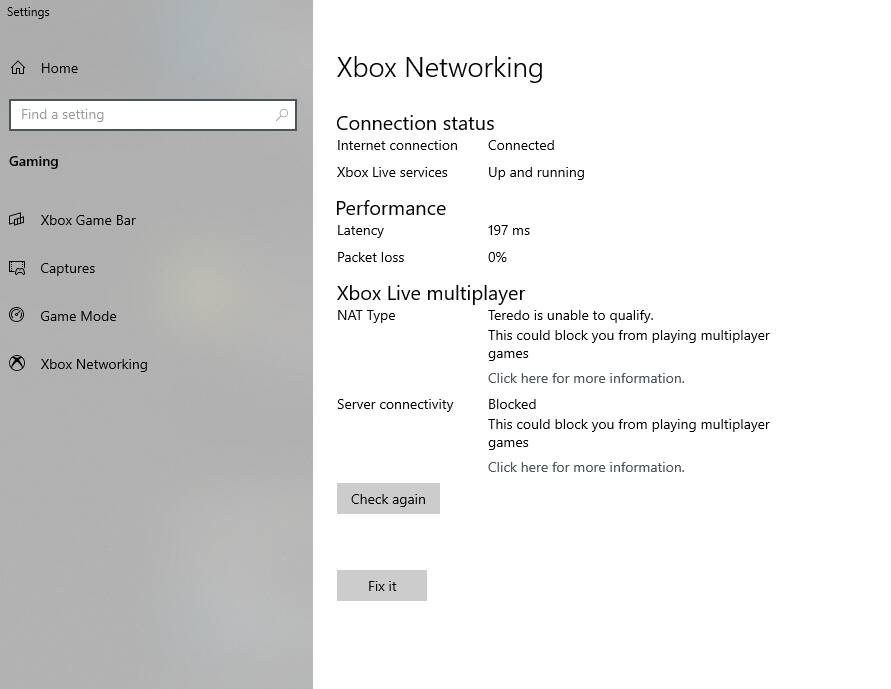The image size is (891, 689).
Task: Click the Check again button
Action: pos(388,499)
